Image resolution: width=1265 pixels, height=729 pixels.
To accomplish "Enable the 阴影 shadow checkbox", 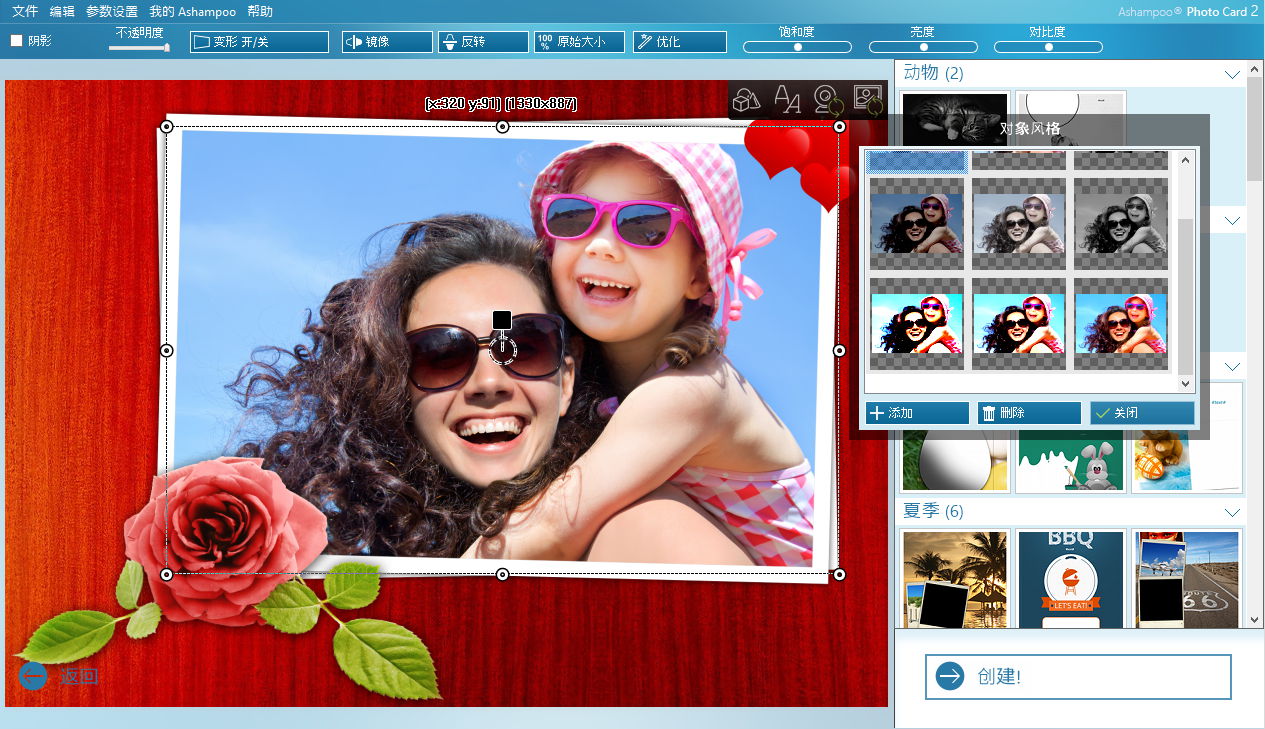I will [x=15, y=40].
